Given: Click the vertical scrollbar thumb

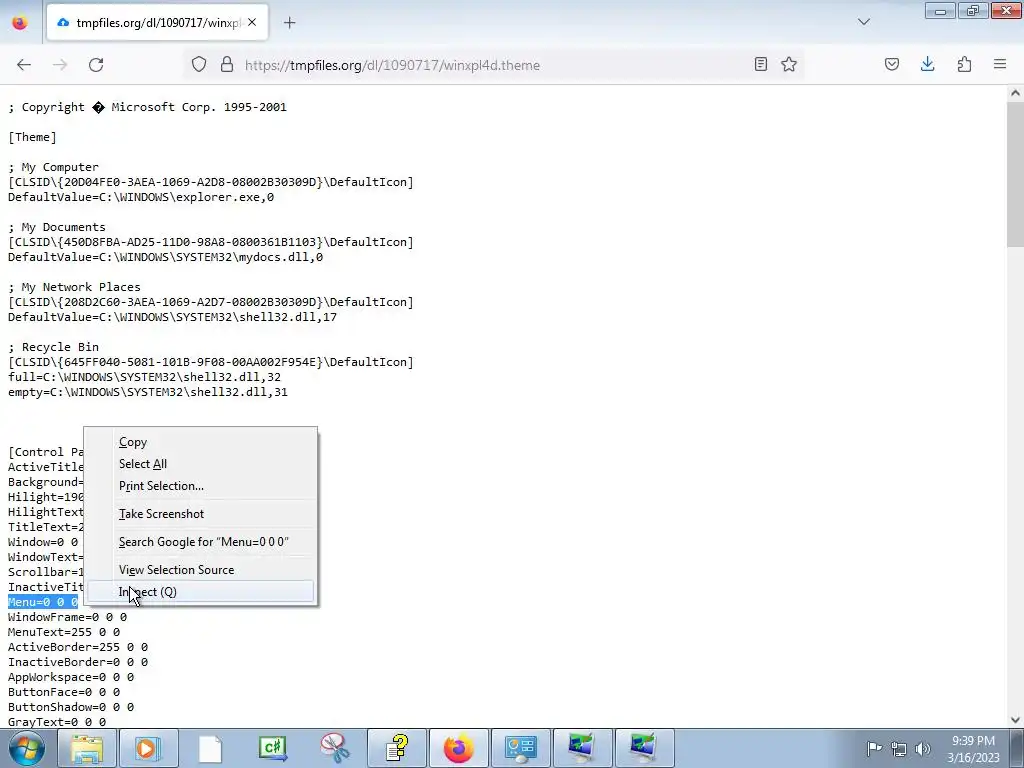Looking at the screenshot, I should [1015, 174].
